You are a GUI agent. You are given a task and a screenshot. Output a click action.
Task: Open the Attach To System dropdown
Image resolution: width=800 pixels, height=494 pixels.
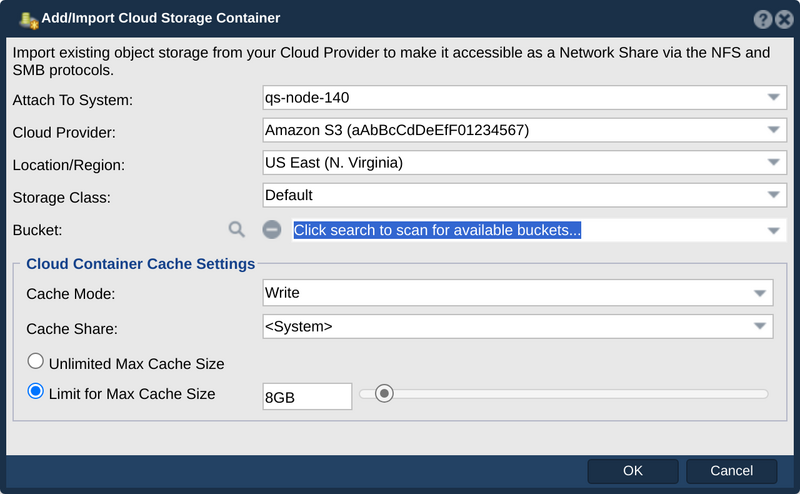coord(524,97)
